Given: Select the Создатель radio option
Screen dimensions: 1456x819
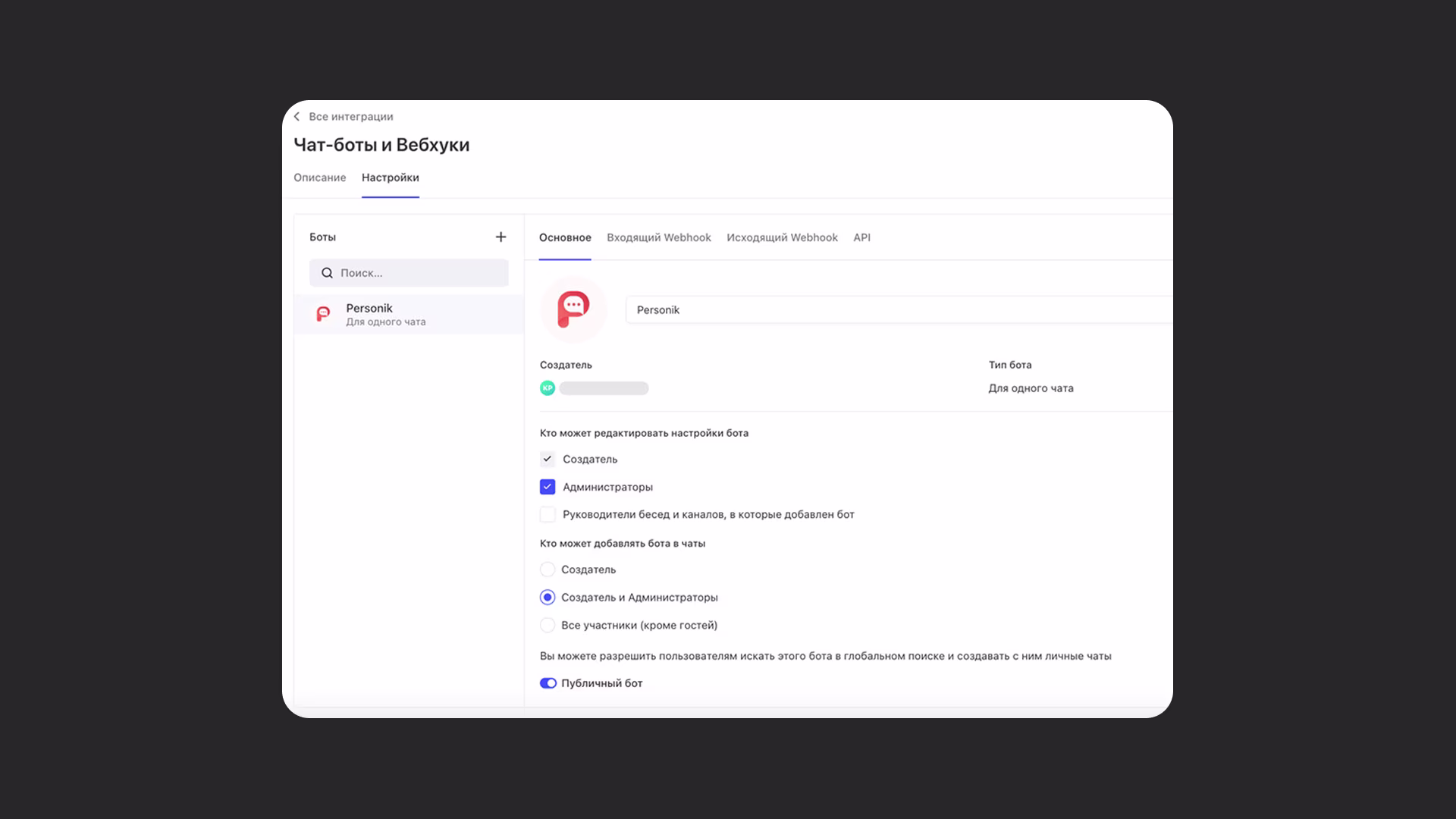Looking at the screenshot, I should coord(548,570).
